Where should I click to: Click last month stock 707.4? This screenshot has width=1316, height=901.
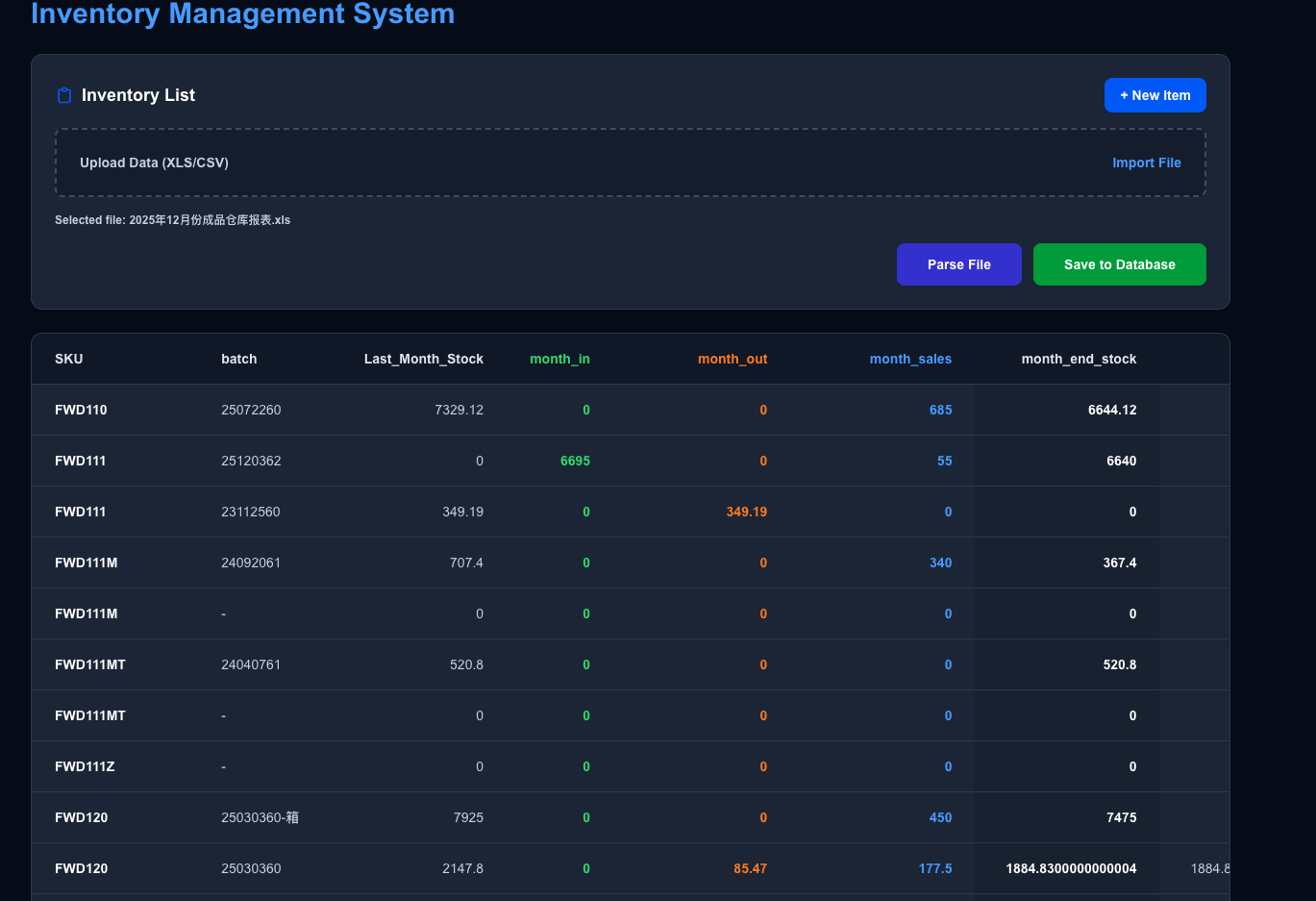click(466, 563)
